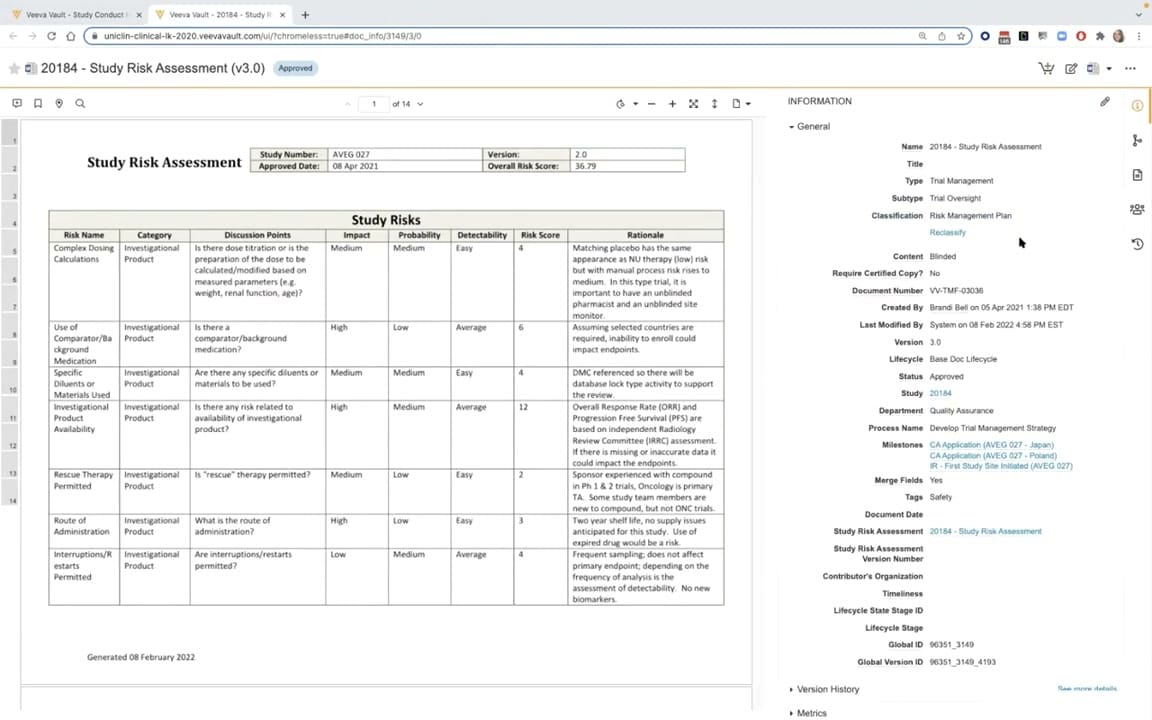
Task: Click the 'Rescue Therapy Permitted' risk cell
Action: (84, 492)
